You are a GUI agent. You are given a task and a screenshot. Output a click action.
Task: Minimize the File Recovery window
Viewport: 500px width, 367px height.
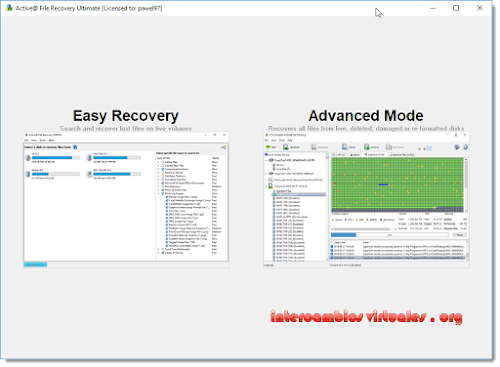pyautogui.click(x=433, y=8)
